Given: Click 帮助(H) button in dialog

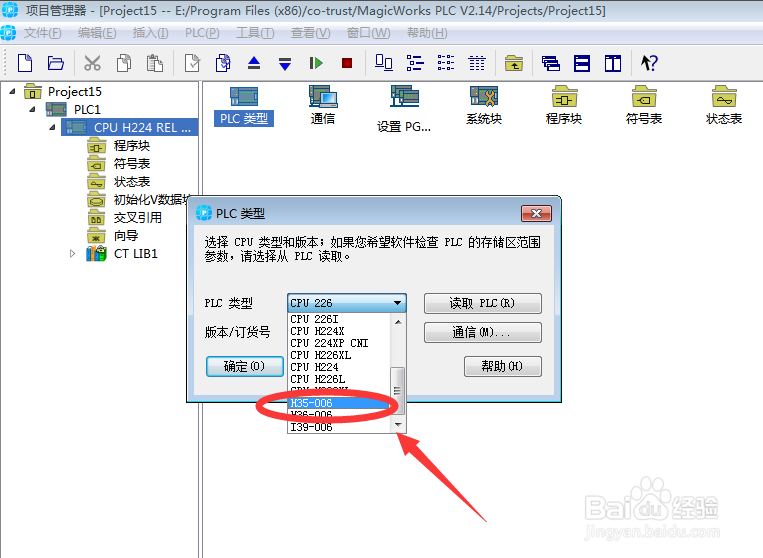Looking at the screenshot, I should click(503, 366).
